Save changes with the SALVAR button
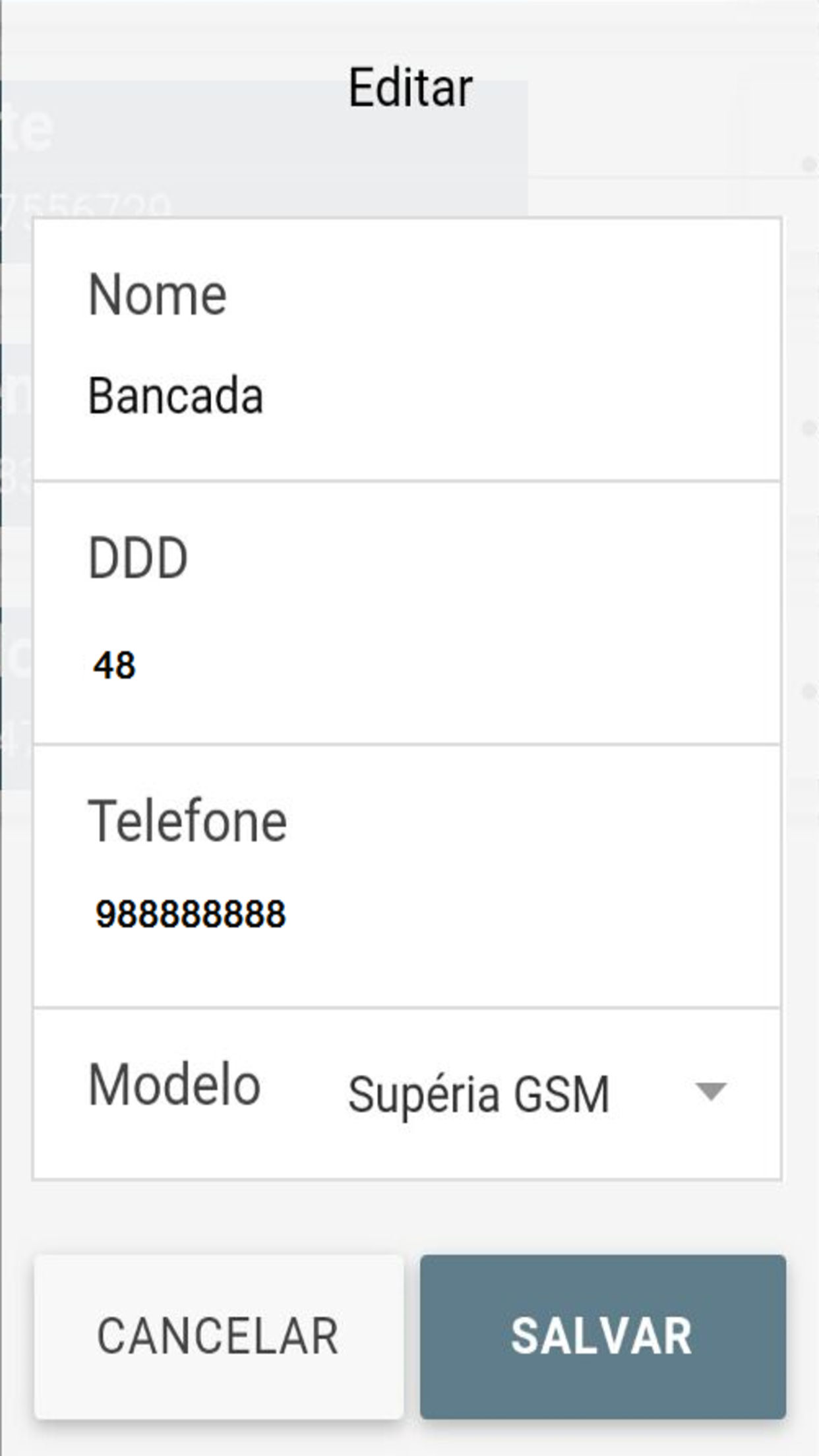 tap(603, 1337)
